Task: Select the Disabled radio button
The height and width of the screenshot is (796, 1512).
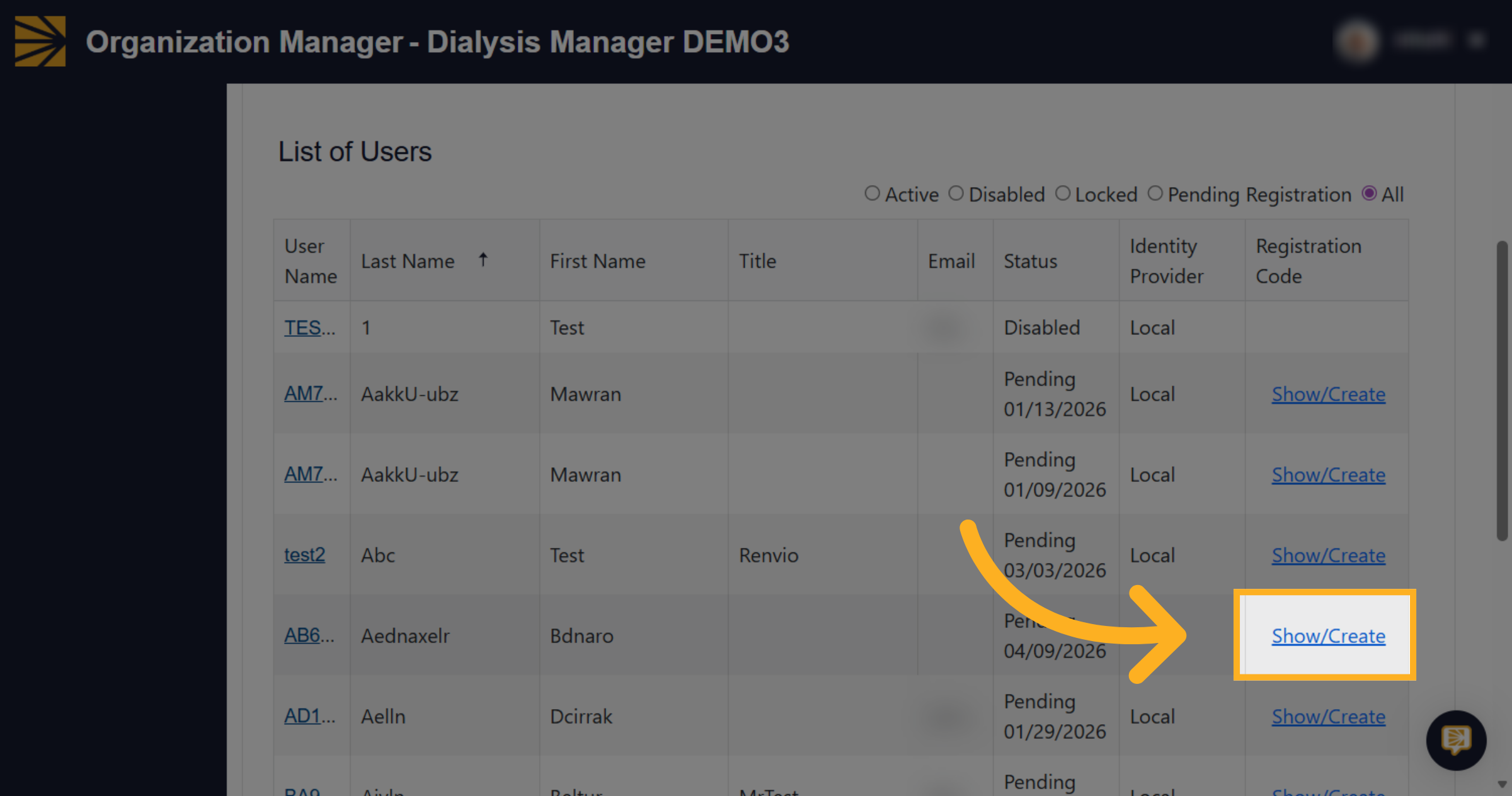Action: 956,193
